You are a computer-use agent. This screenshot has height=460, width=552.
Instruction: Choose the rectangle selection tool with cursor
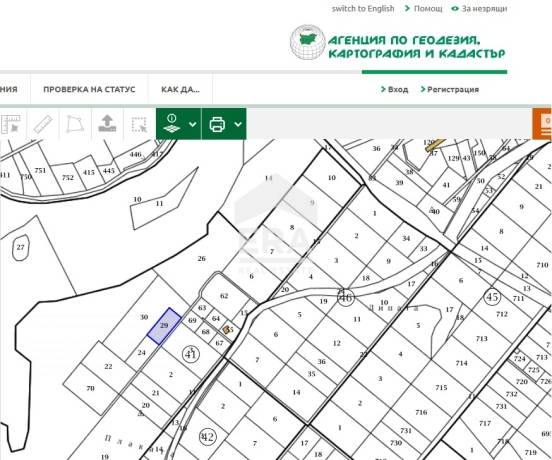point(139,125)
